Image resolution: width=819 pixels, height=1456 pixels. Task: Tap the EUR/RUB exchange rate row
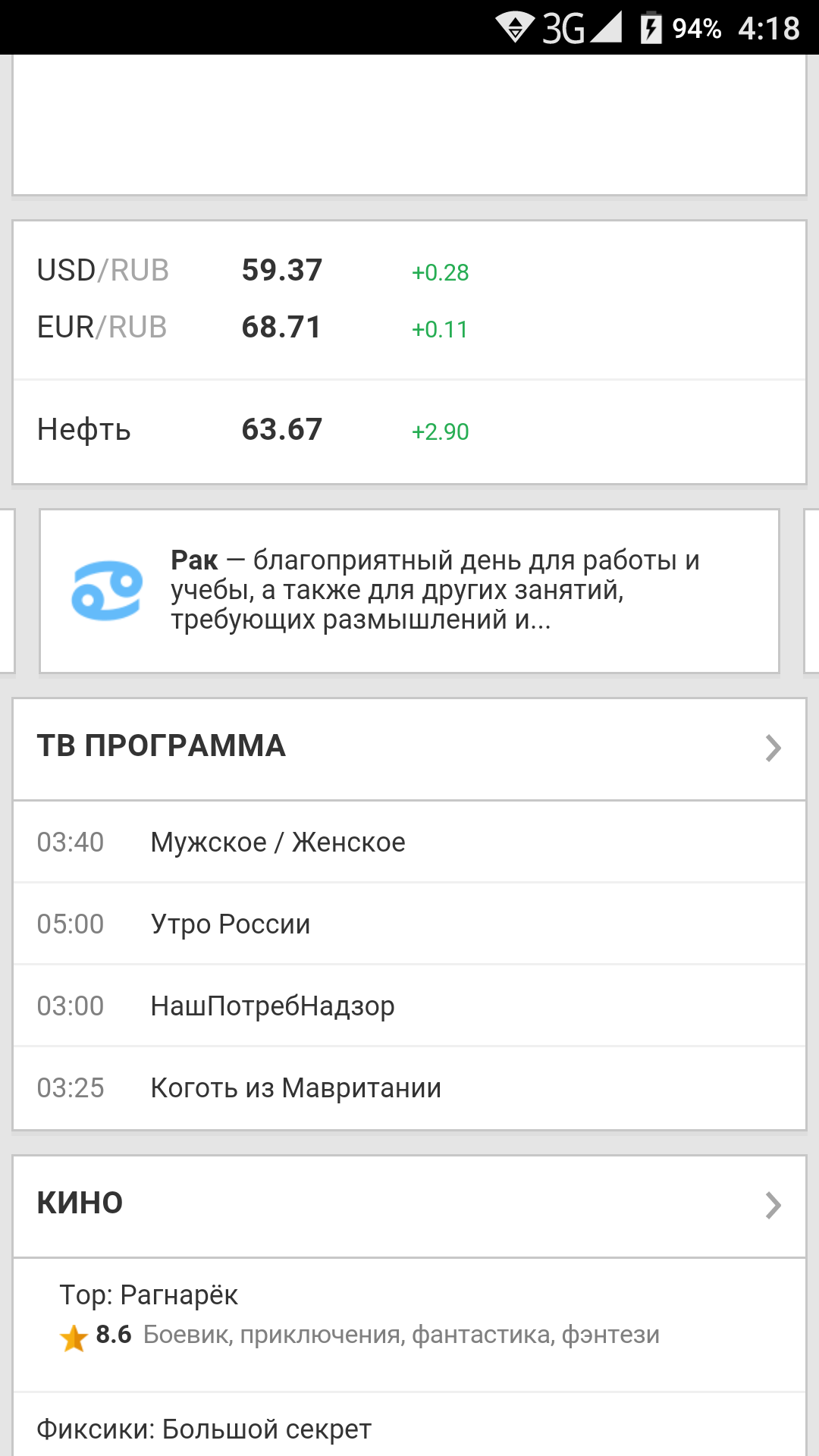pos(253,328)
